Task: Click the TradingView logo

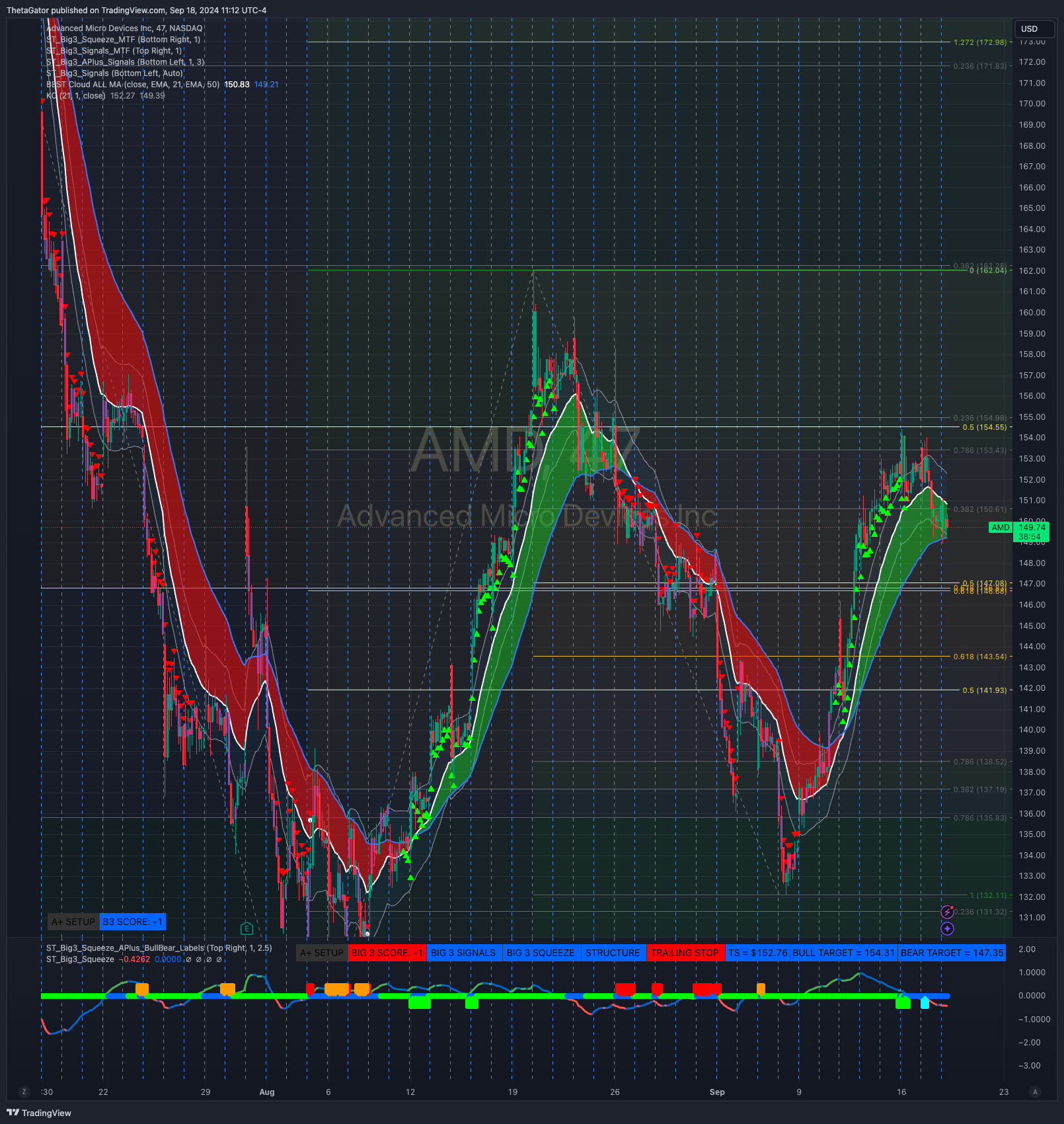Action: coord(39,1113)
